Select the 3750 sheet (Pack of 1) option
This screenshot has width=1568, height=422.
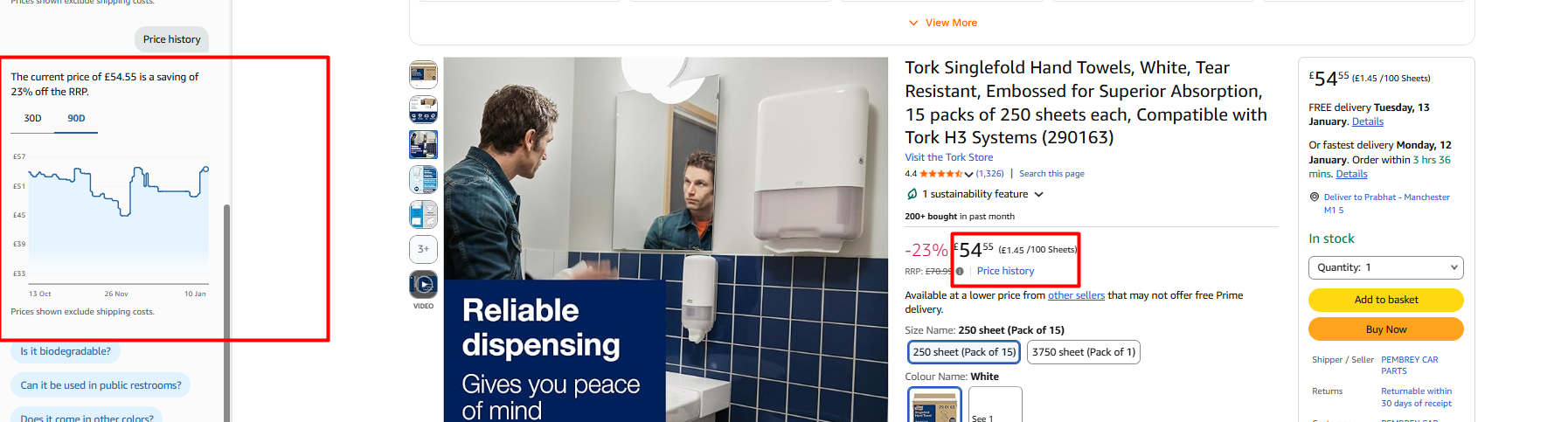1084,352
